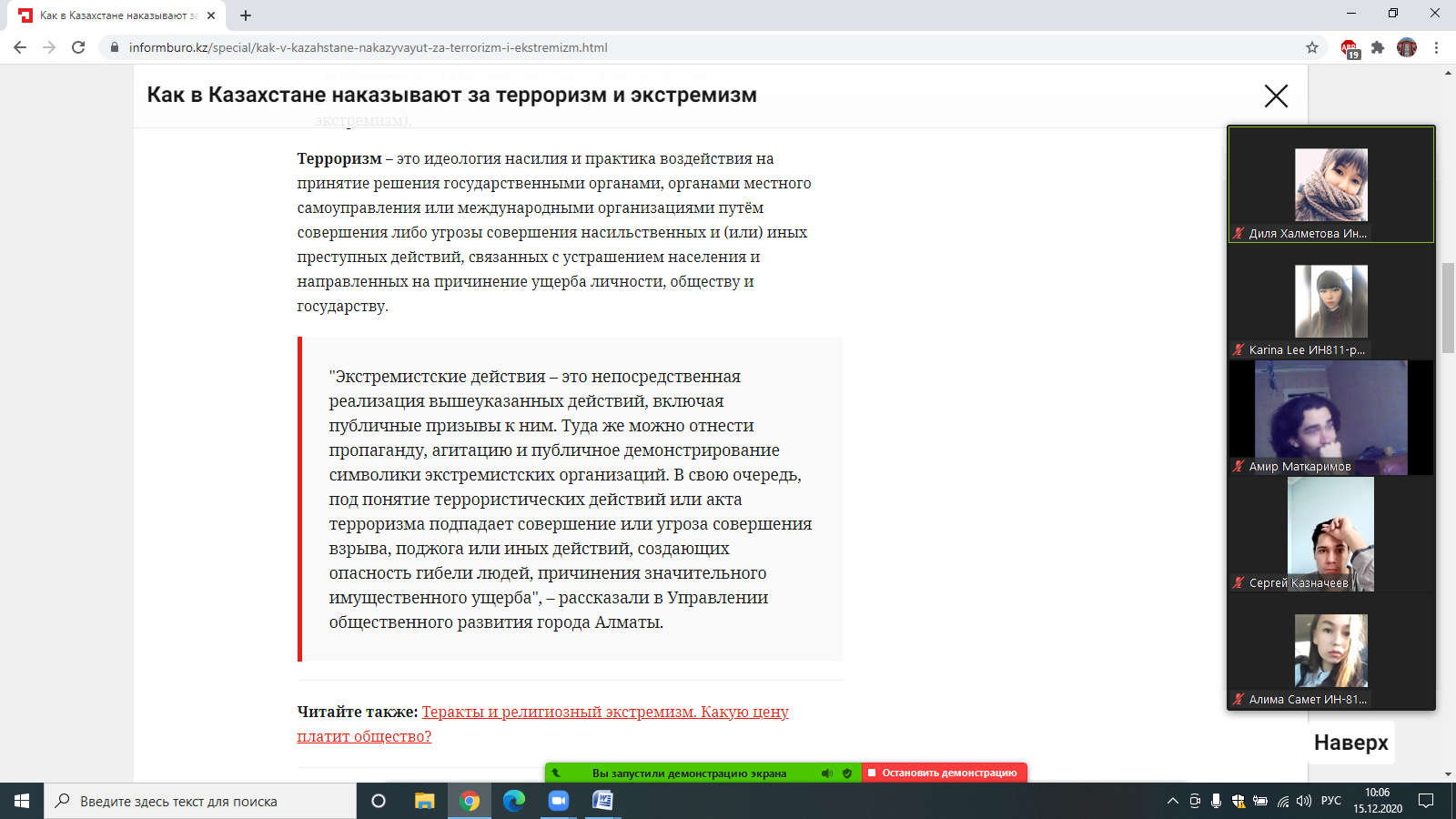Click the bold word 'Терроризм'

point(339,158)
